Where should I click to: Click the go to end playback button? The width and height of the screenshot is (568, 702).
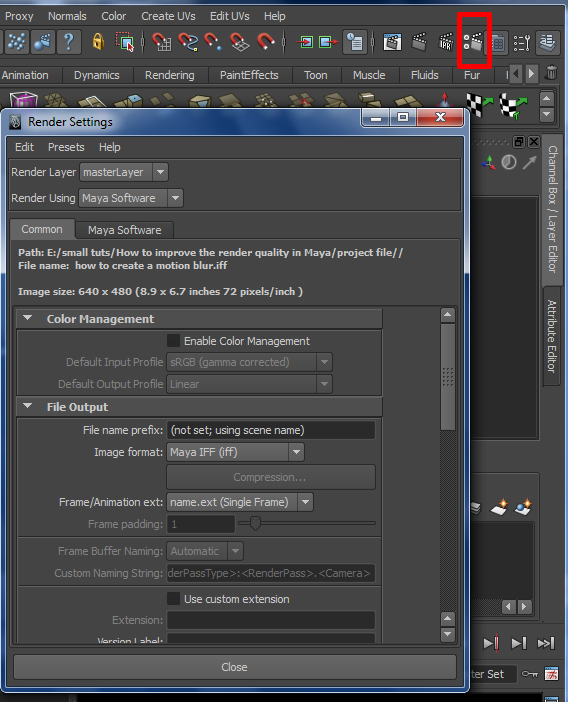(546, 643)
